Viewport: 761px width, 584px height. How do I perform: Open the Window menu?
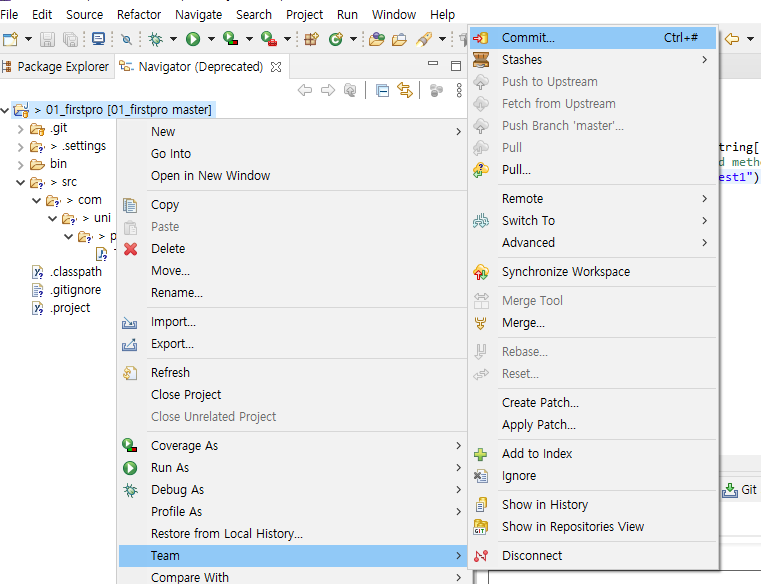click(394, 15)
